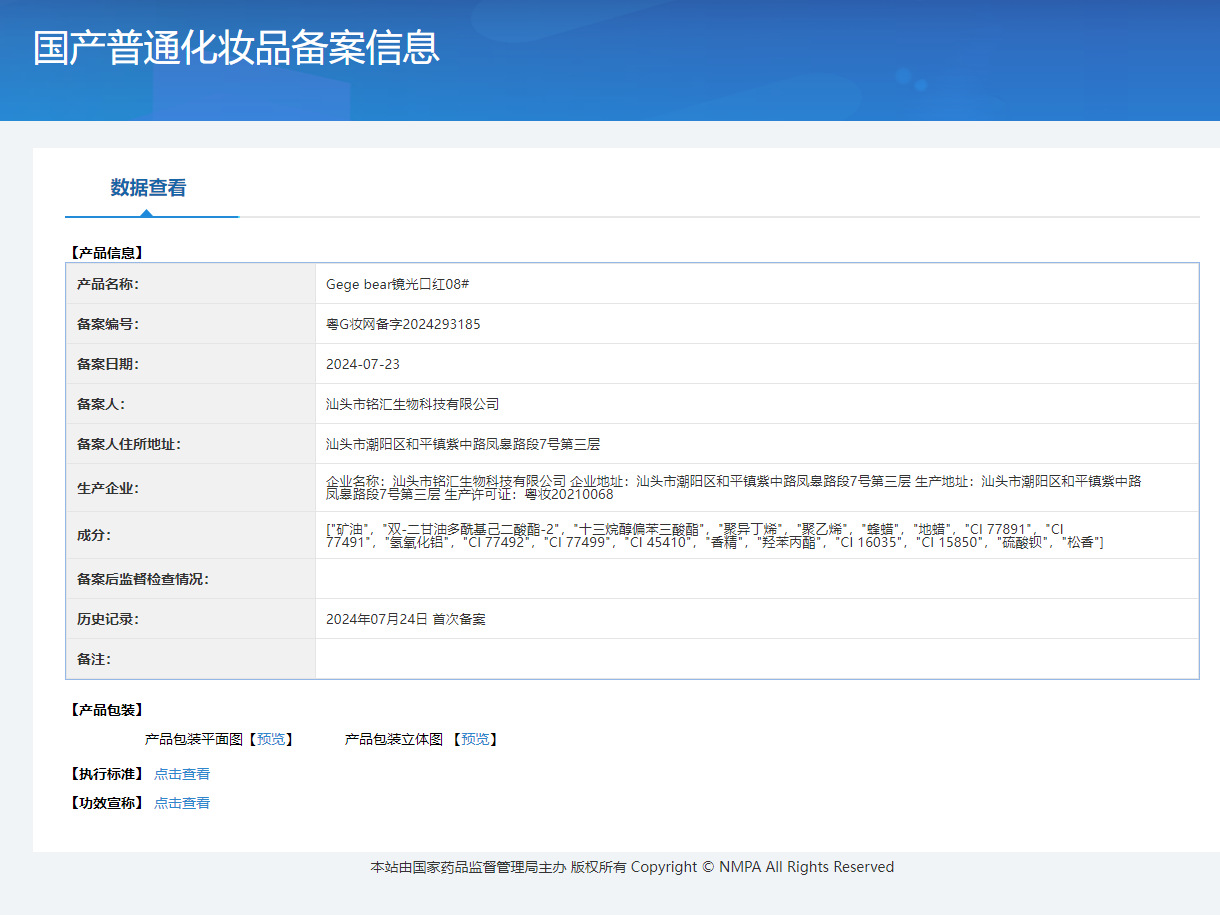Click the 备案人住所地址 row label
The image size is (1220, 915).
point(129,444)
